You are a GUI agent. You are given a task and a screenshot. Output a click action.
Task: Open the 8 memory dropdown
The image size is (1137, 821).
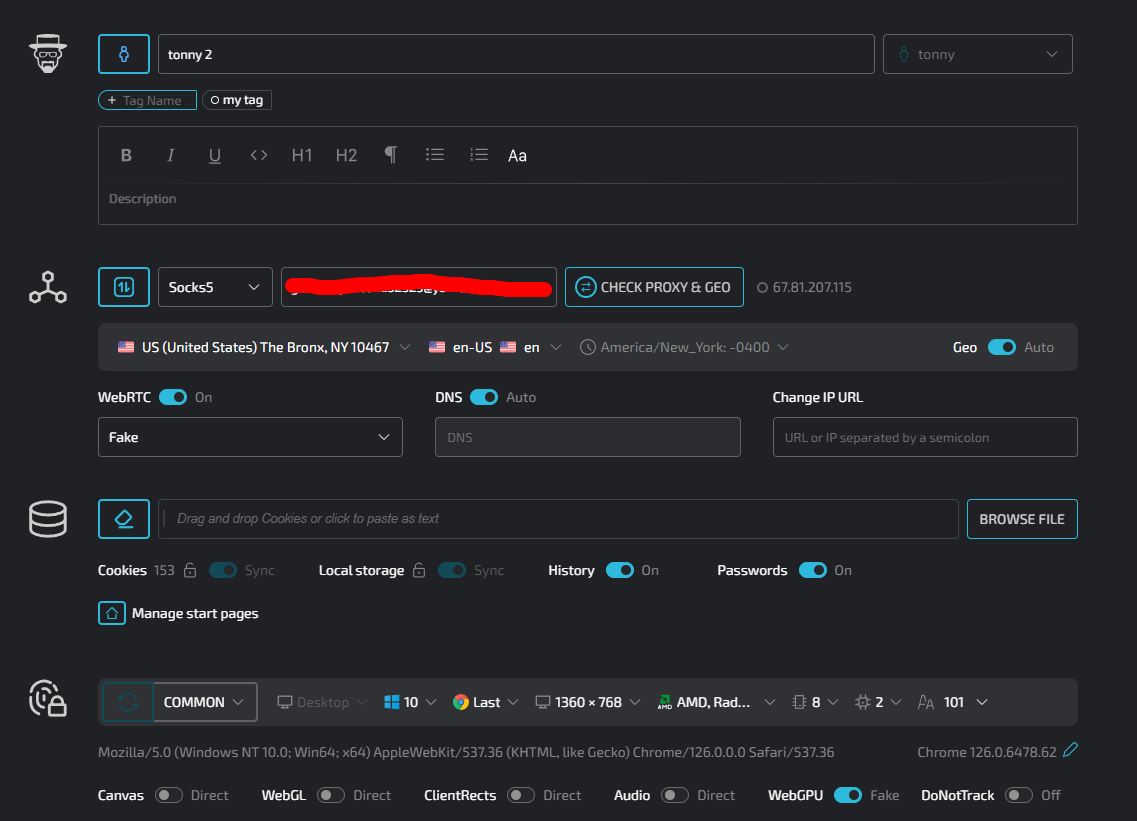(815, 702)
